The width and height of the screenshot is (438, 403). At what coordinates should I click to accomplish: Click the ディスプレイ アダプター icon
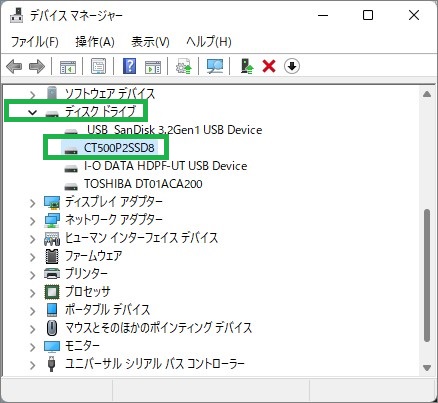(52, 202)
